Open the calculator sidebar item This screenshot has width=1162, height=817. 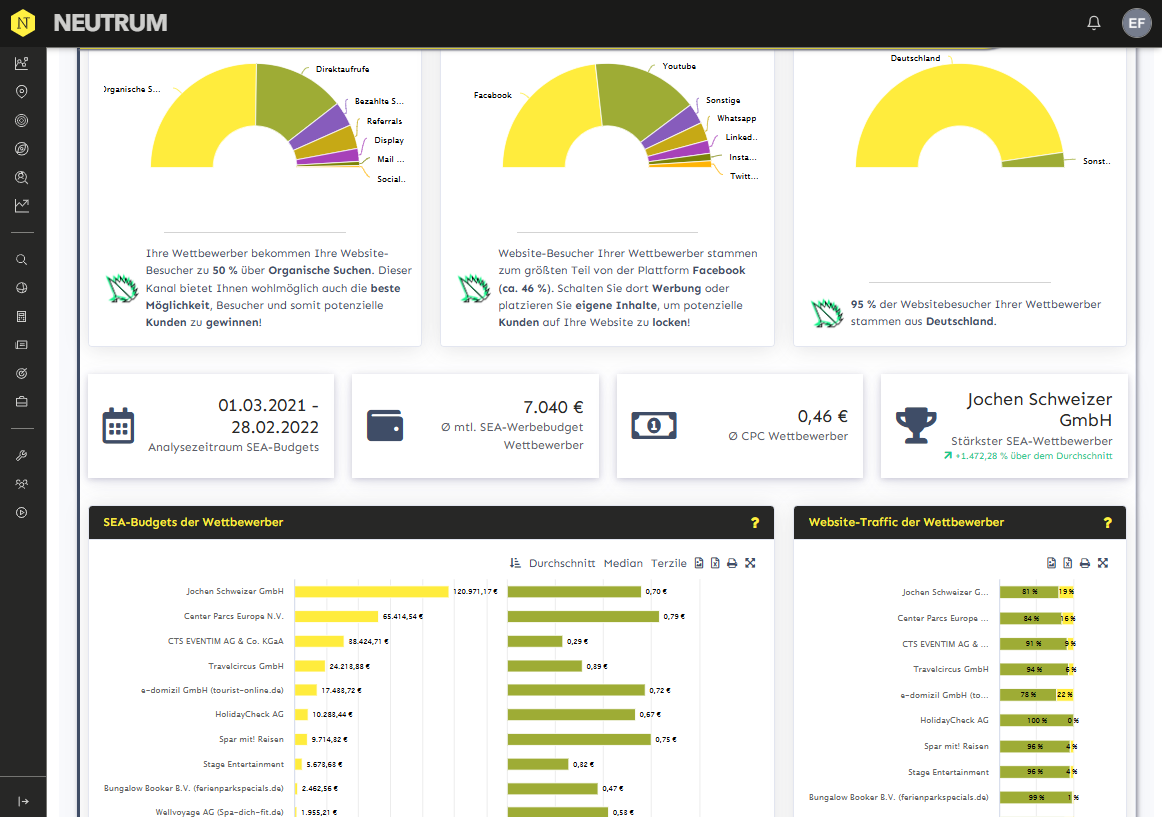(22, 316)
